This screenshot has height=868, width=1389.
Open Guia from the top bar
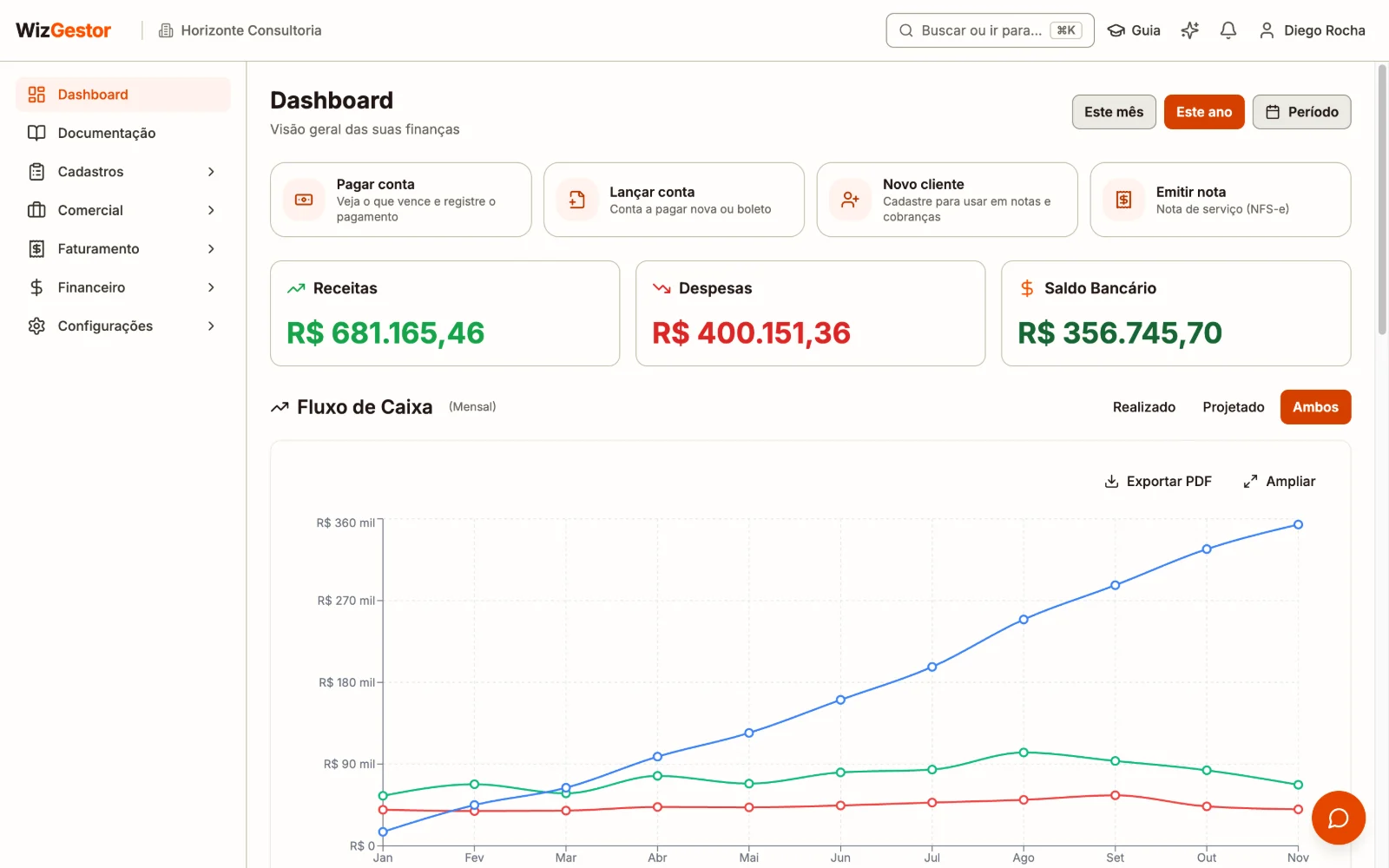pyautogui.click(x=1134, y=30)
